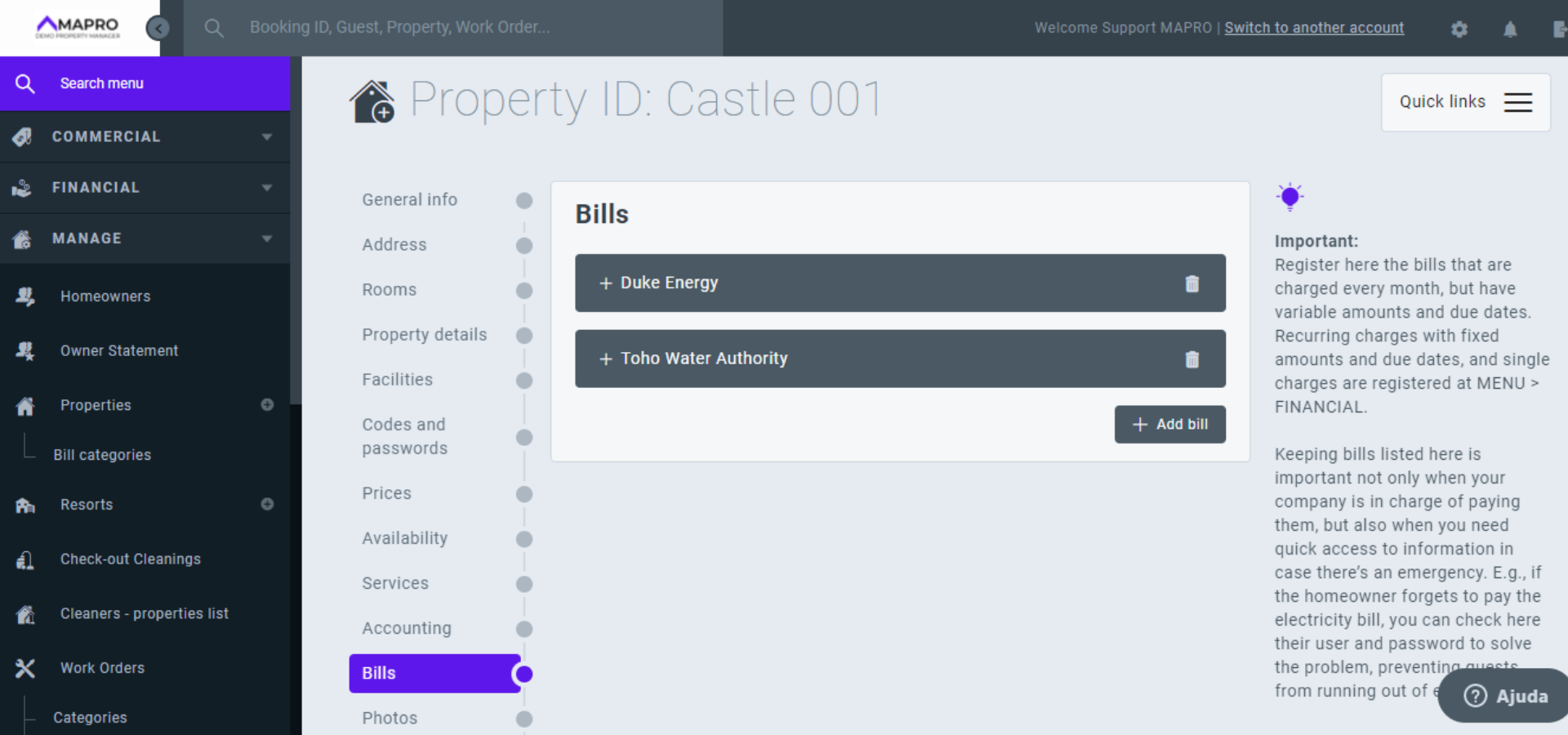Open Owner Statement in sidebar
The image size is (1568, 735).
tap(119, 350)
